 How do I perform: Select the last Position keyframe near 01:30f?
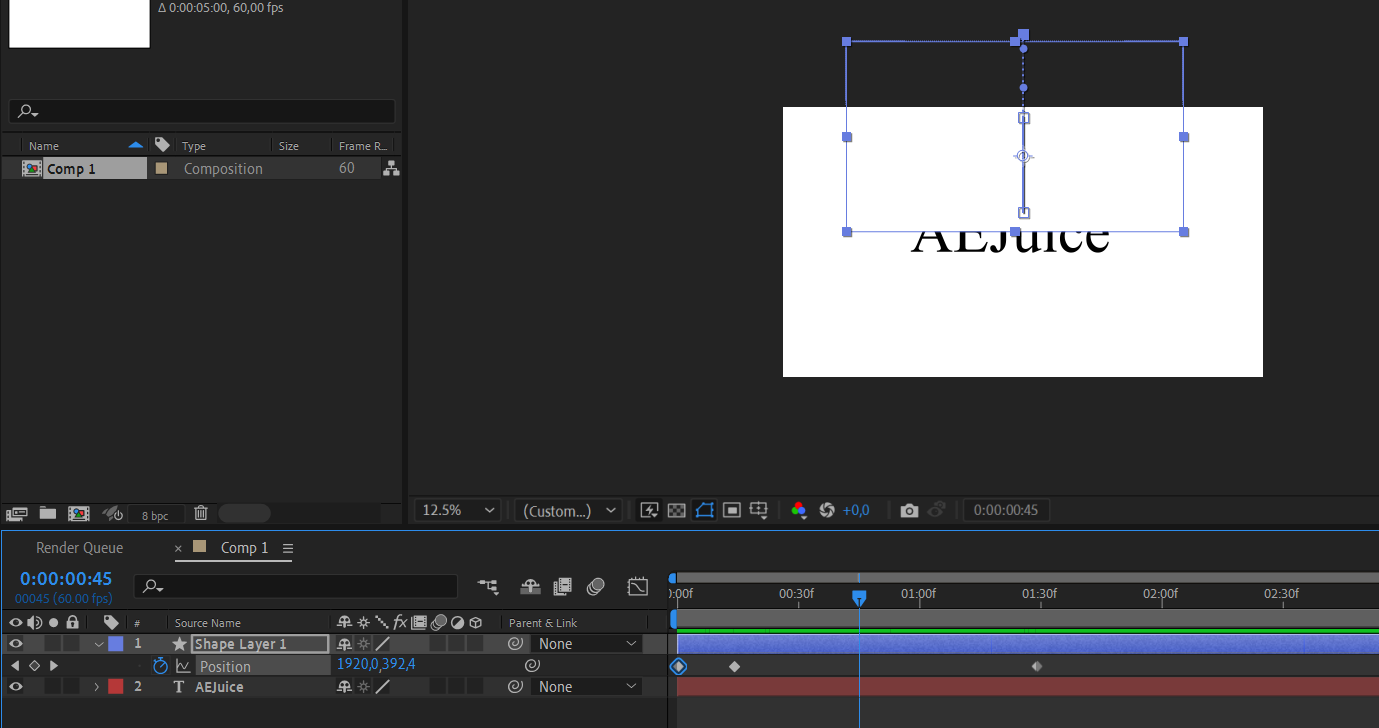click(1037, 666)
